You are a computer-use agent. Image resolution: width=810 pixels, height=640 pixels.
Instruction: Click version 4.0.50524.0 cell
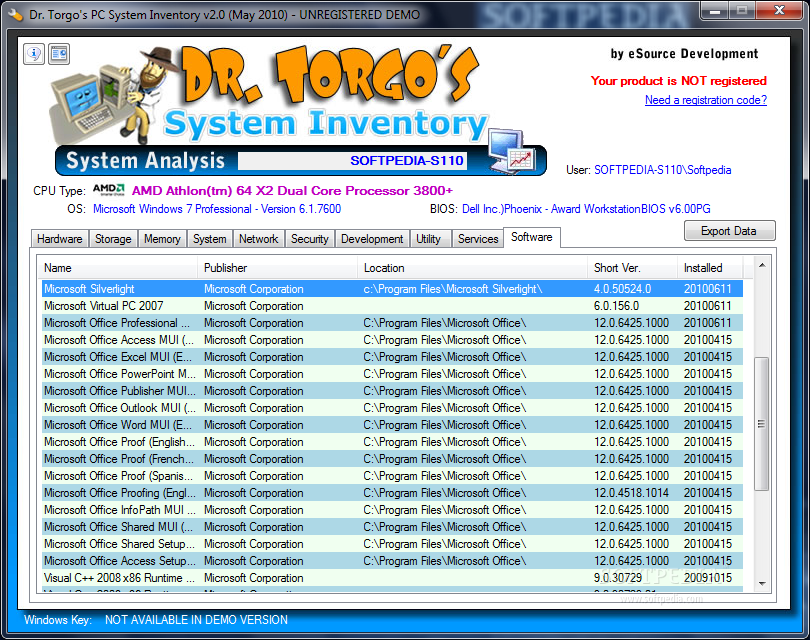click(x=622, y=289)
